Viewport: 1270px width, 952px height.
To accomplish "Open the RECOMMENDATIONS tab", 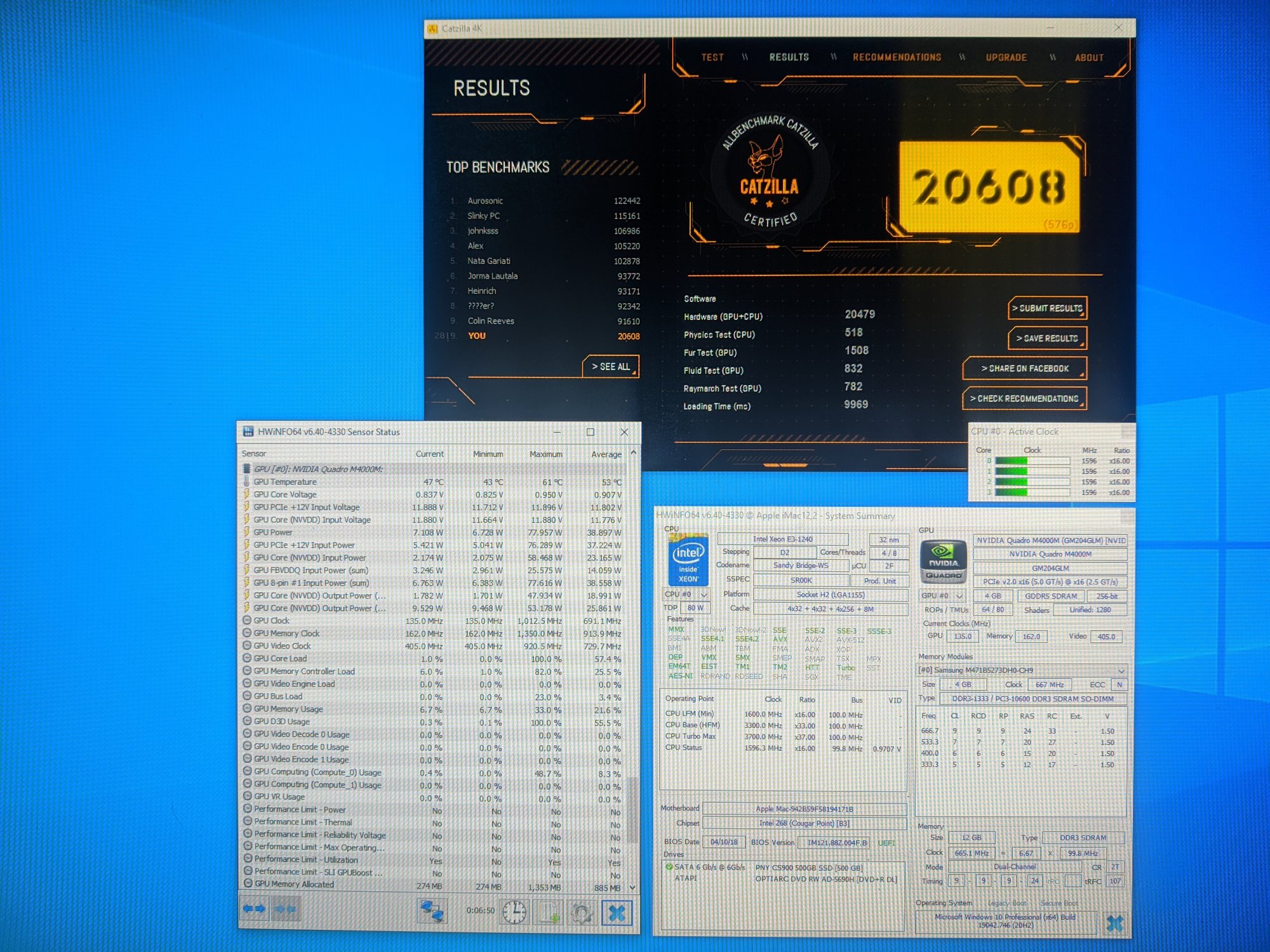I will (897, 57).
